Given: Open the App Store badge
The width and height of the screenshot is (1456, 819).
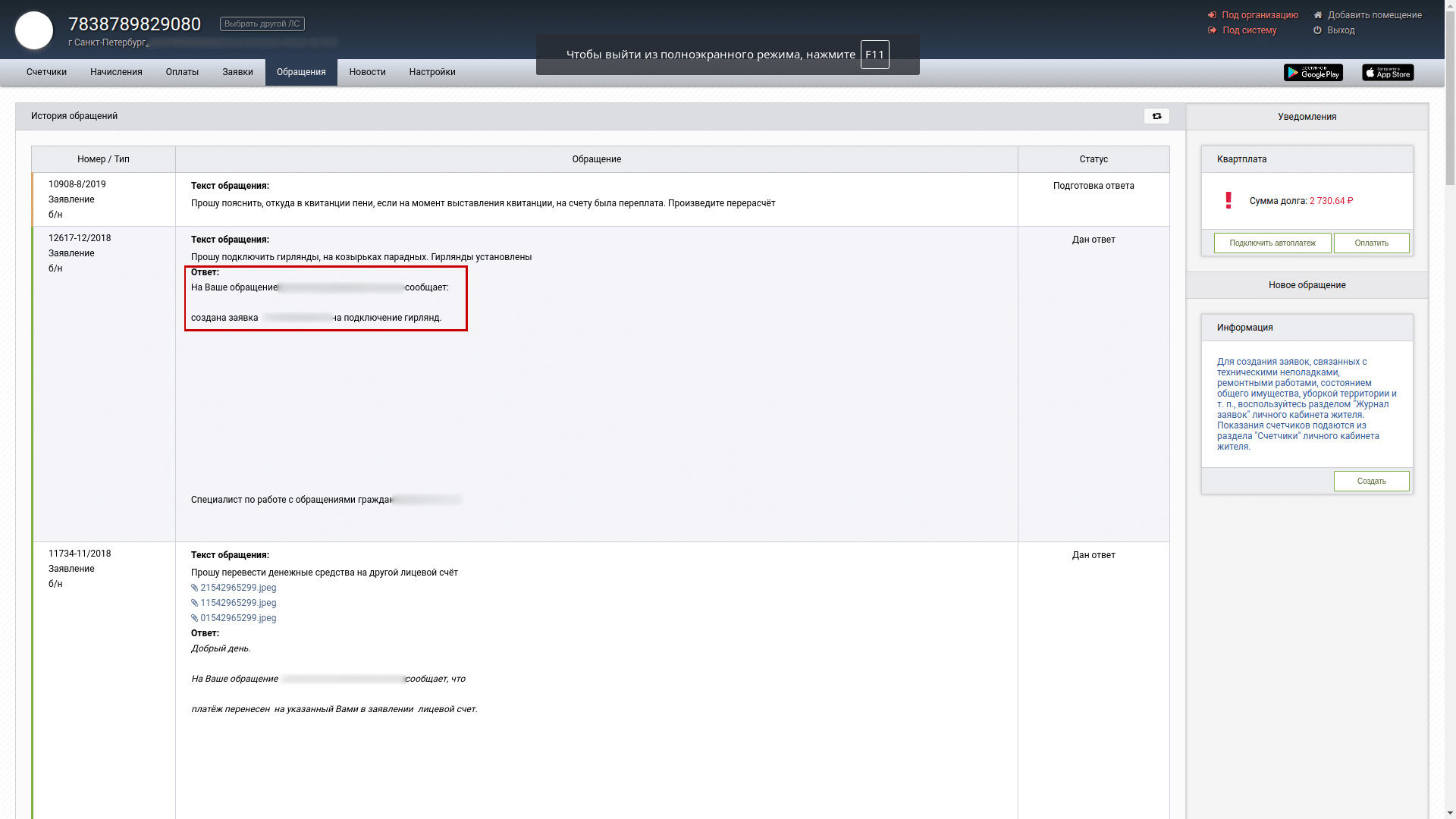Looking at the screenshot, I should coord(1387,72).
